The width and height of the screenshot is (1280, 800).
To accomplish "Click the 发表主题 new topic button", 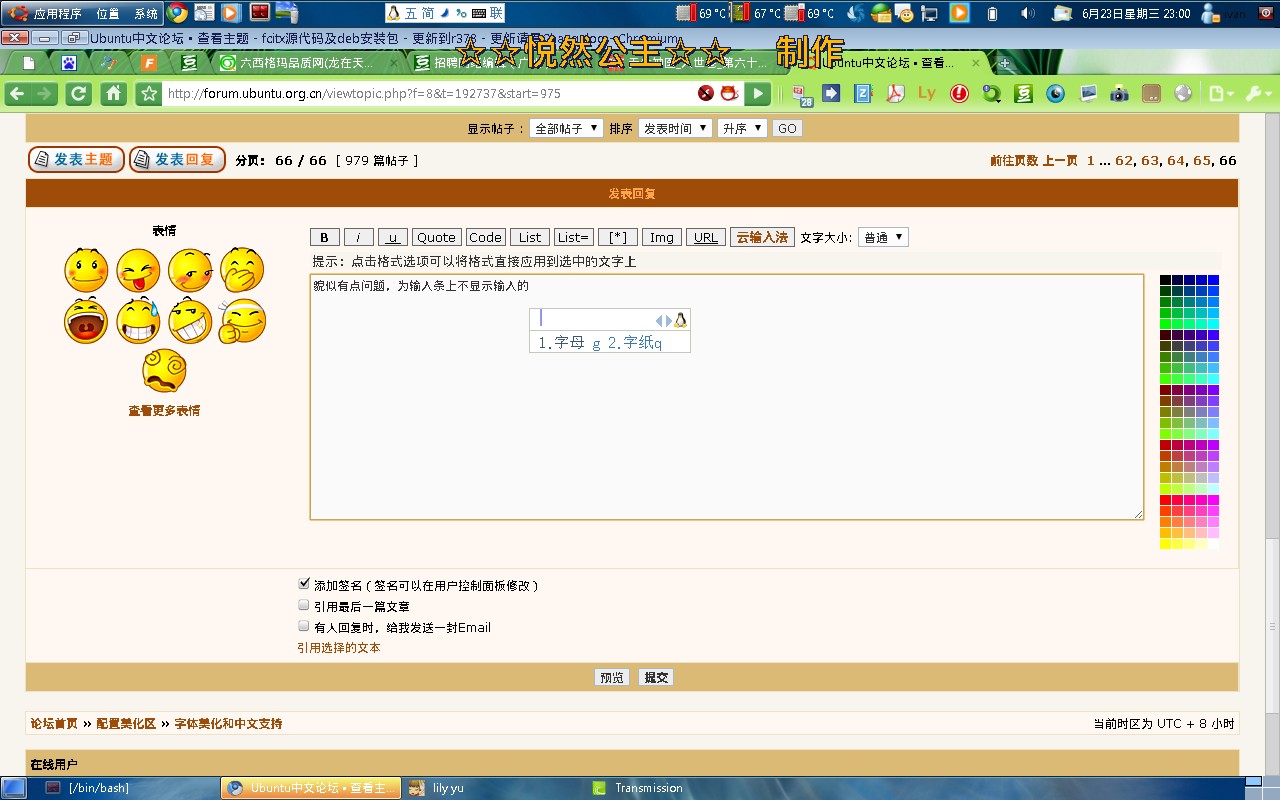I will [76, 160].
